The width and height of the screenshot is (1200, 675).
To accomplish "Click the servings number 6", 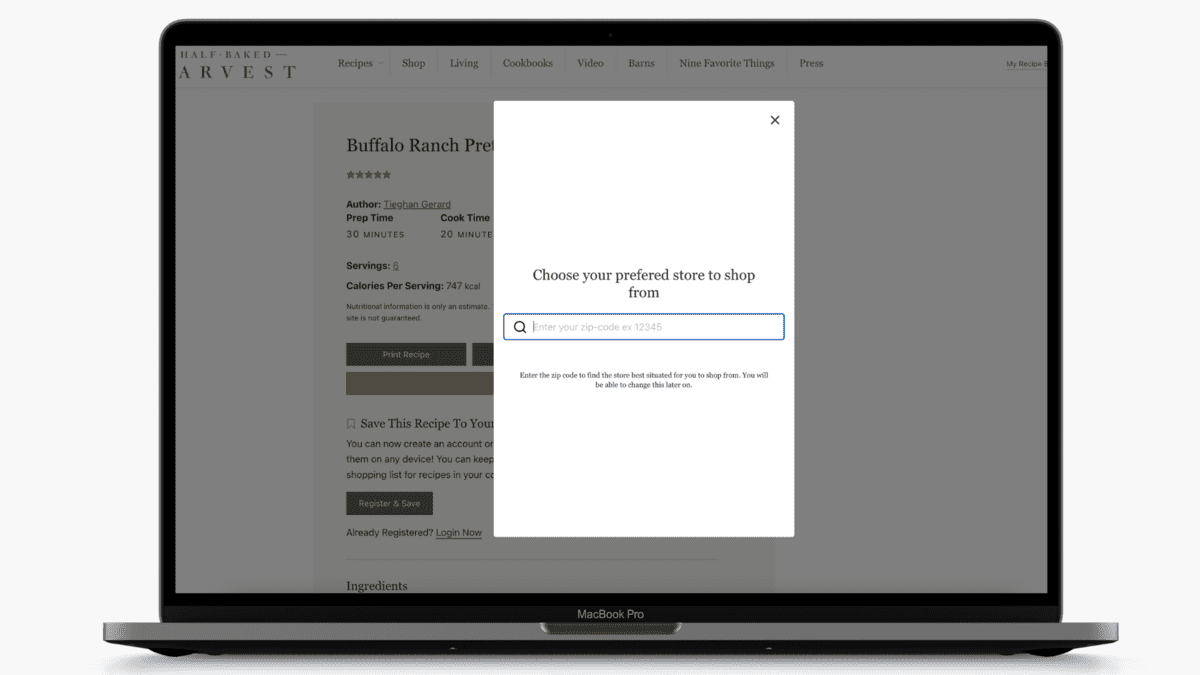I will pos(396,266).
